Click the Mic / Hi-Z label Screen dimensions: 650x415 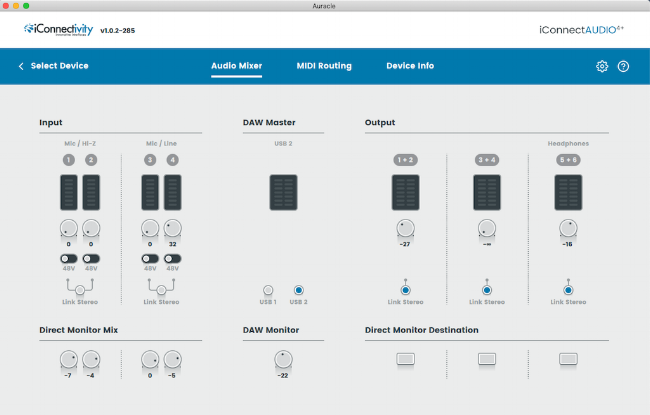pos(80,143)
